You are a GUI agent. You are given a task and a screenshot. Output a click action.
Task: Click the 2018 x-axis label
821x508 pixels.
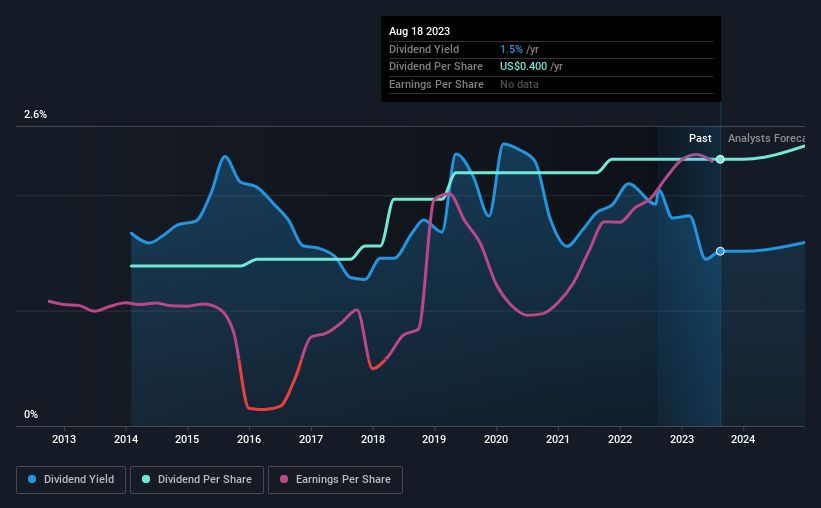point(373,439)
